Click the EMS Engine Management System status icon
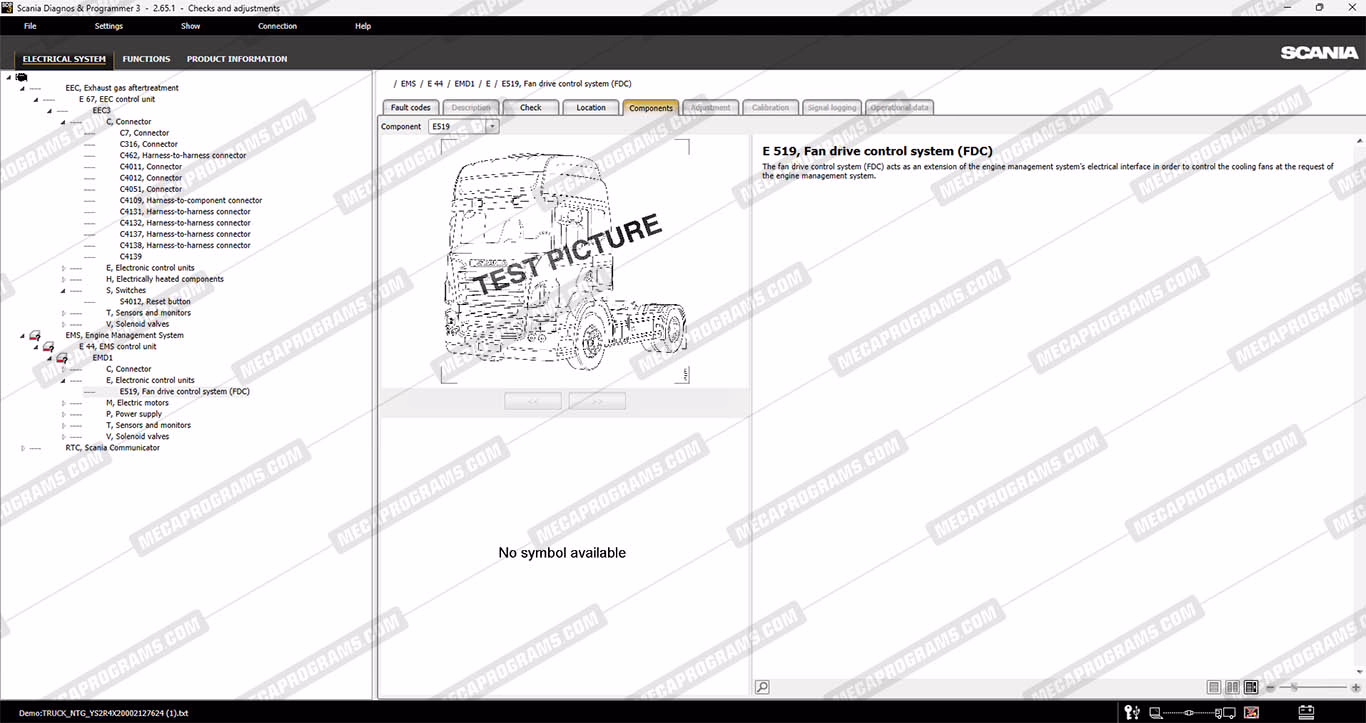Screen dimensions: 1366x723 [x=34, y=336]
